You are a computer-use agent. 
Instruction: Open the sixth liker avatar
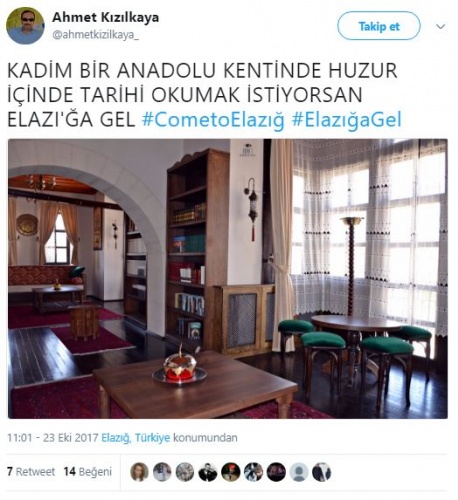253,472
